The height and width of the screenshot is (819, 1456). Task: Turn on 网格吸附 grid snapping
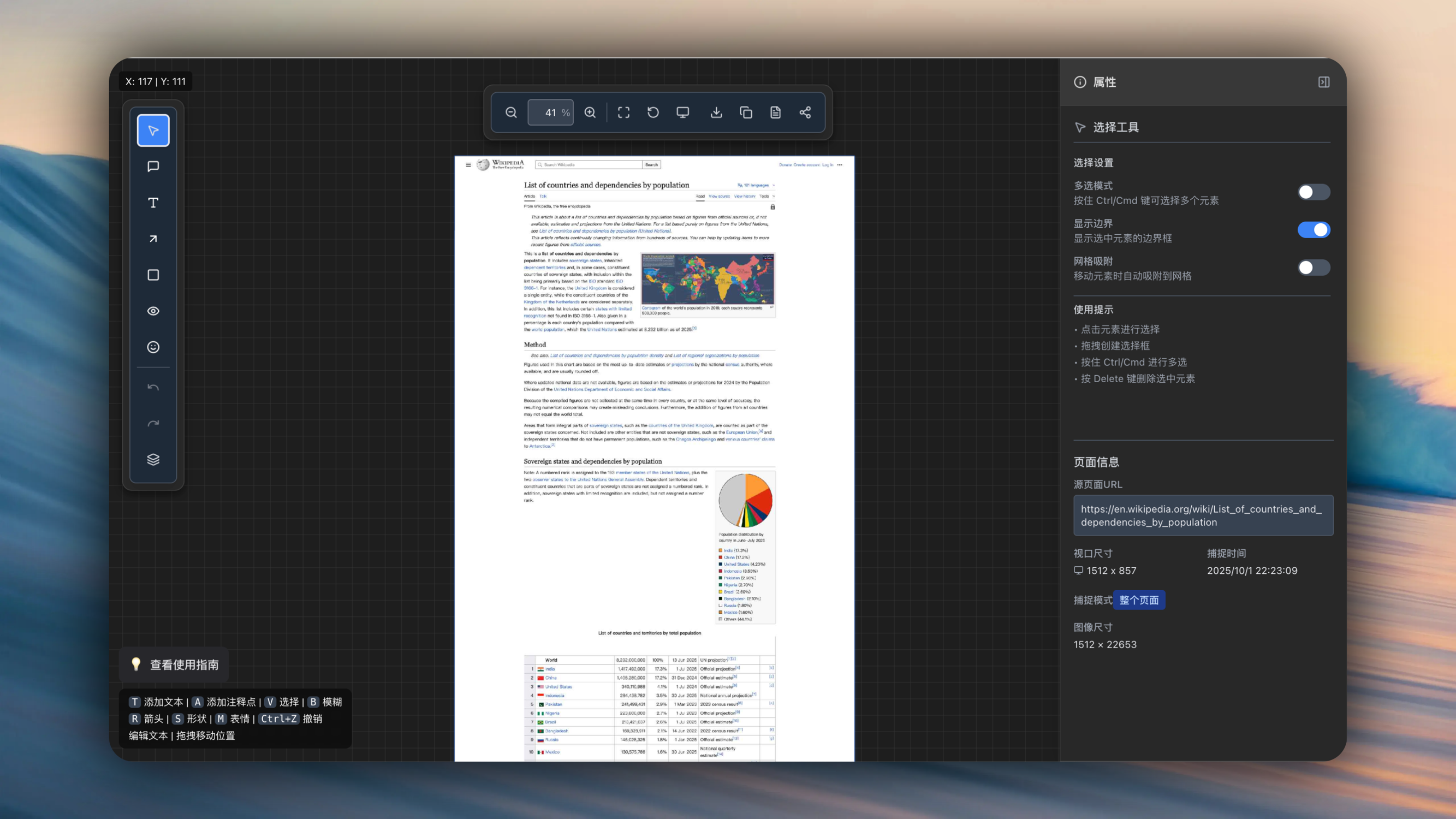[1313, 268]
